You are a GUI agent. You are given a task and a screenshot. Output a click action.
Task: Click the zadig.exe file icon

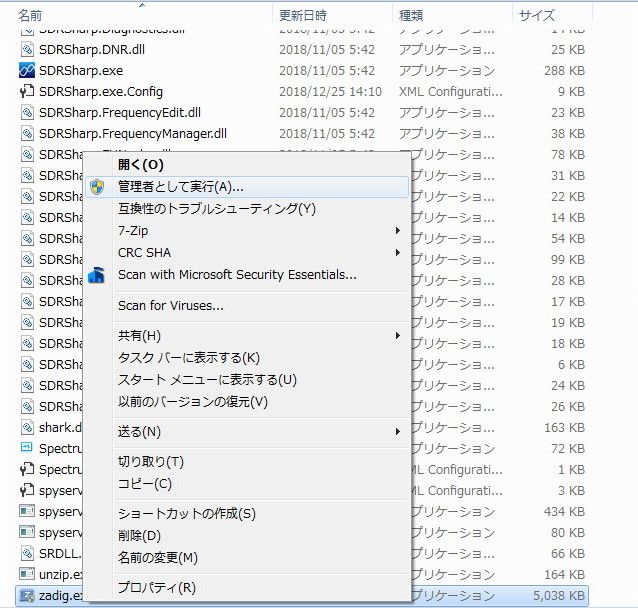(27, 595)
